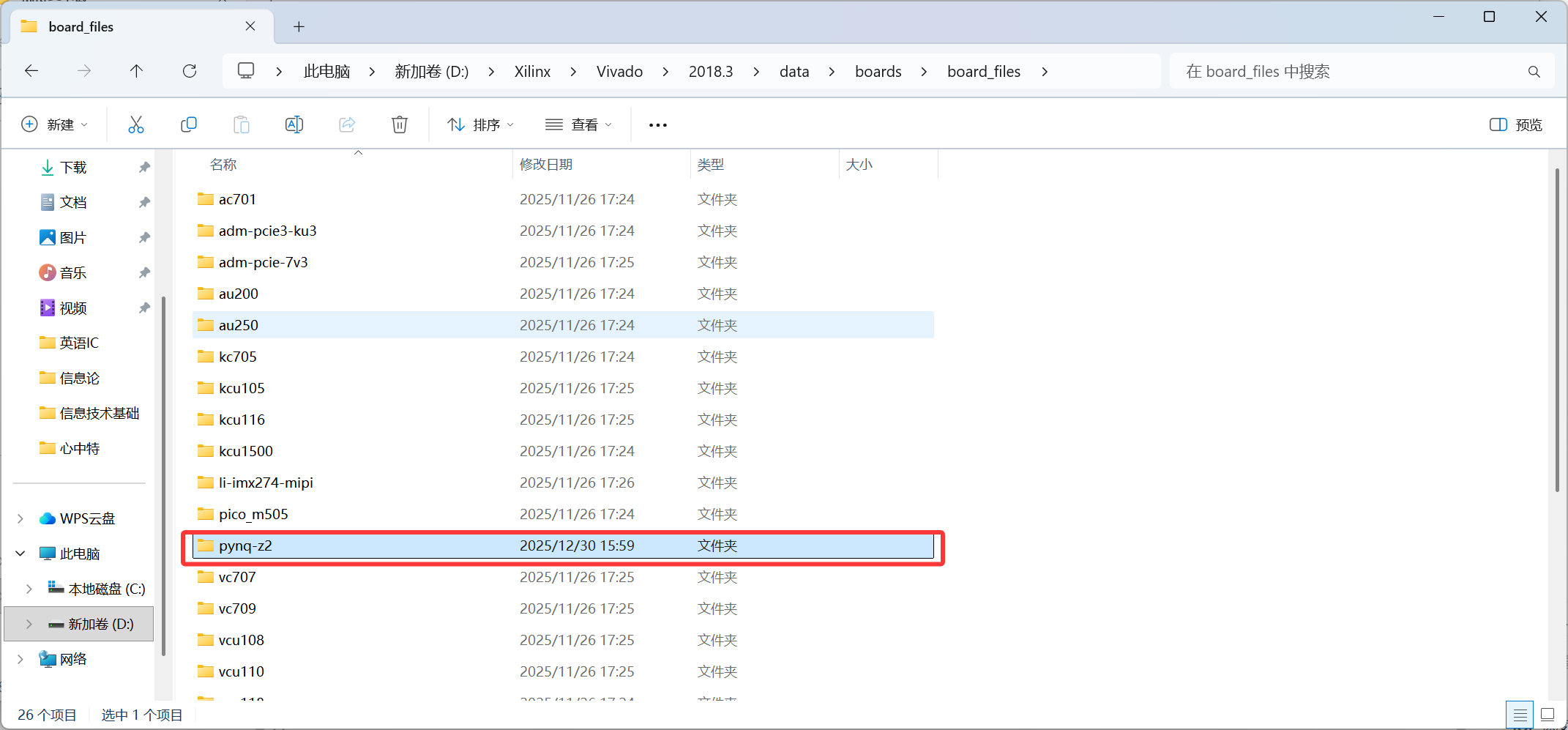The width and height of the screenshot is (1568, 730).
Task: Click the PC monitor icon in address bar
Action: 246,71
